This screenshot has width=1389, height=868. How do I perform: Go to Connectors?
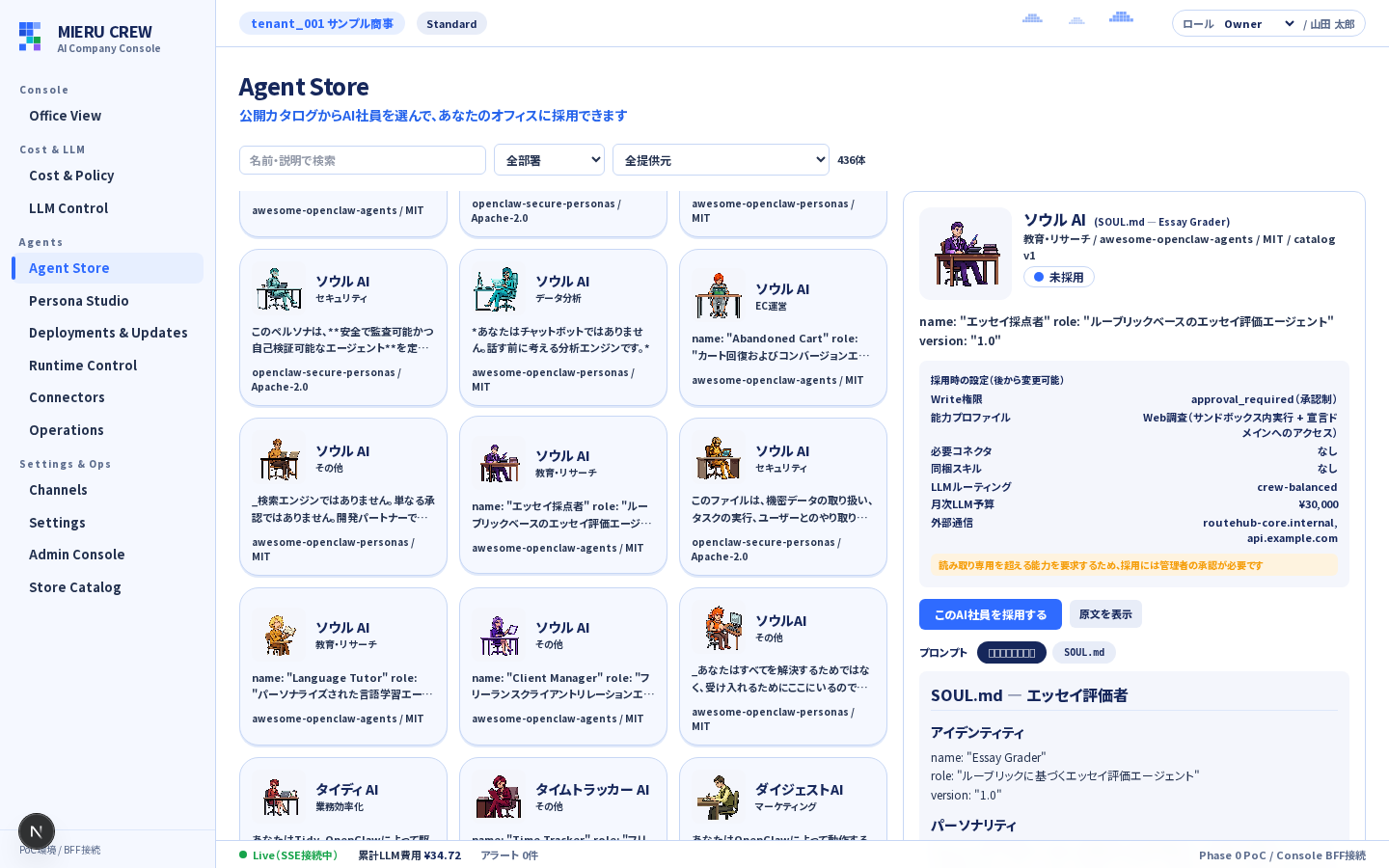click(x=107, y=397)
